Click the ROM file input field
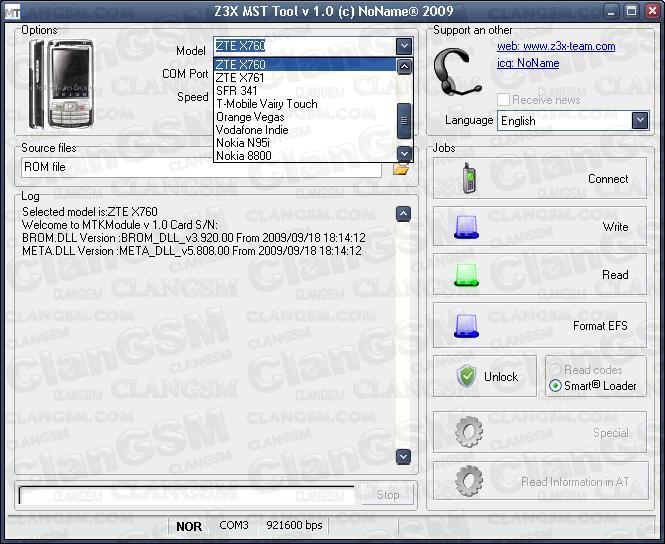Viewport: 665px width, 544px height. coord(201,167)
